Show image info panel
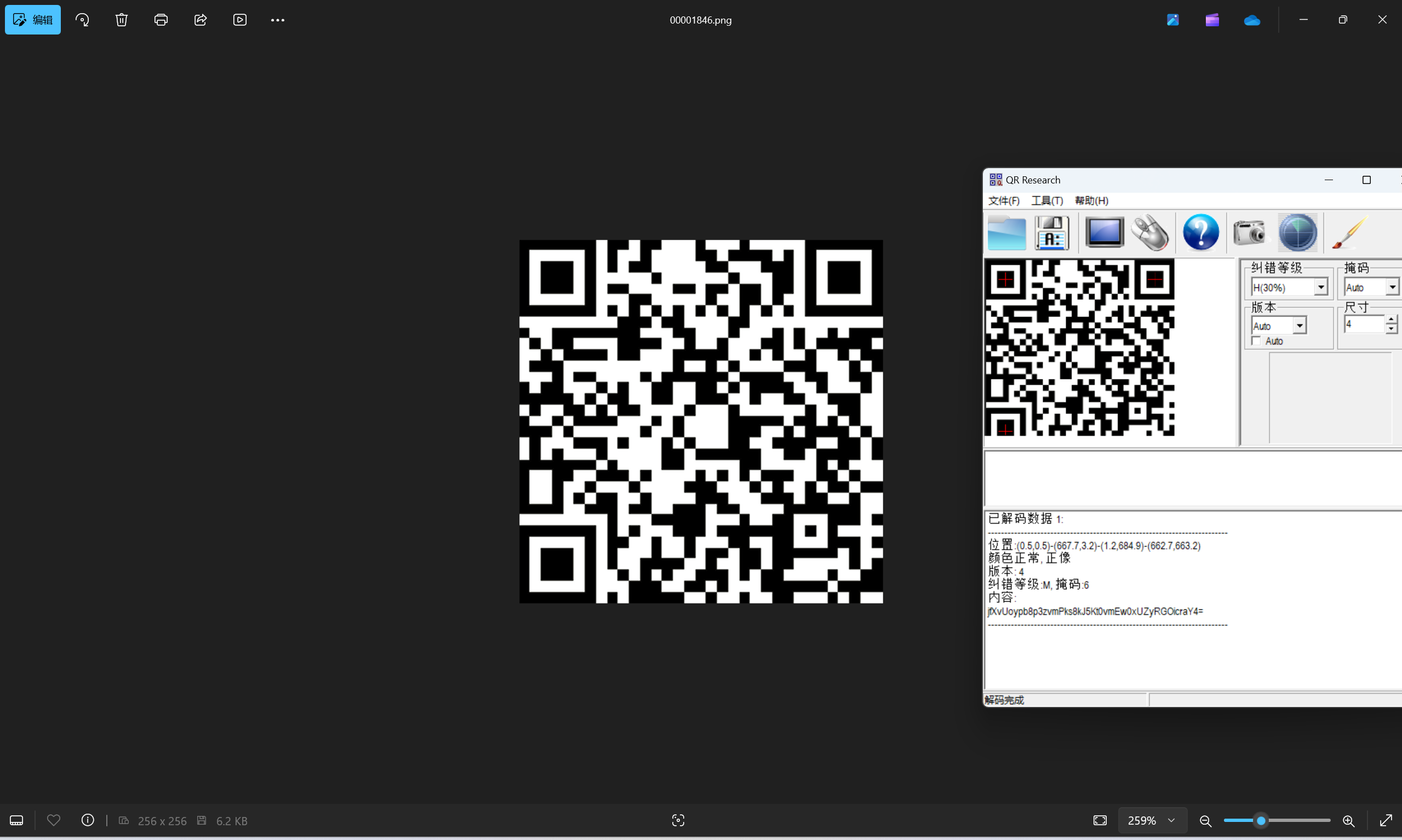This screenshot has width=1402, height=840. point(88,820)
